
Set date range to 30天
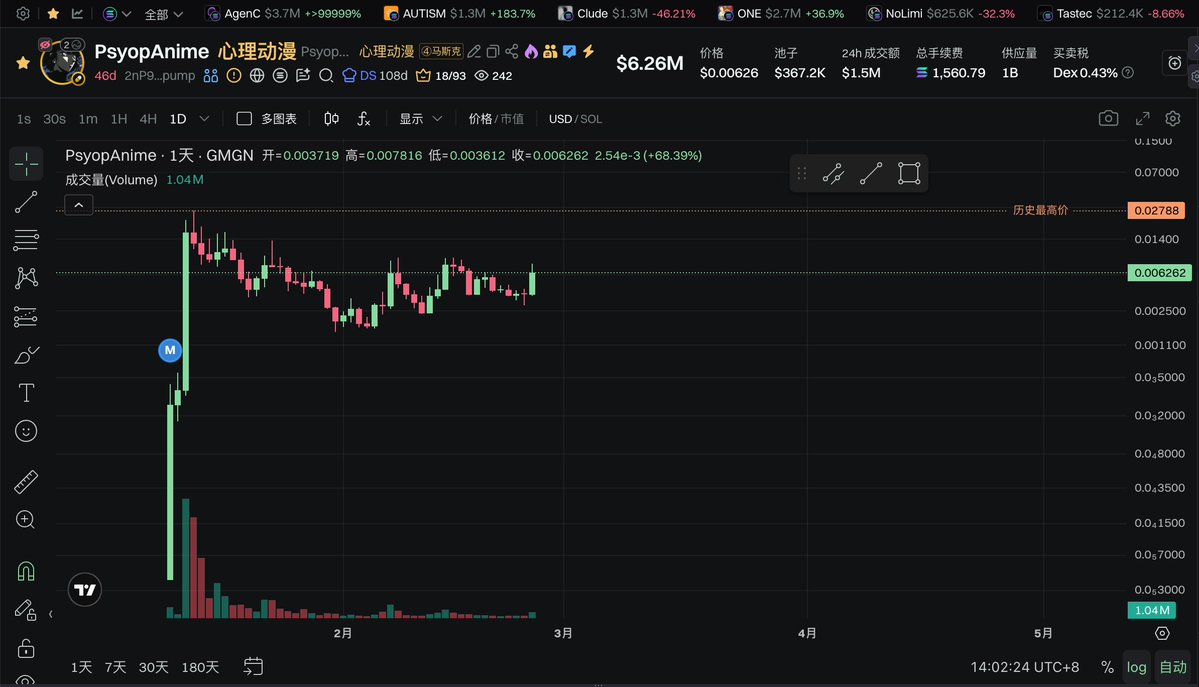click(x=154, y=667)
